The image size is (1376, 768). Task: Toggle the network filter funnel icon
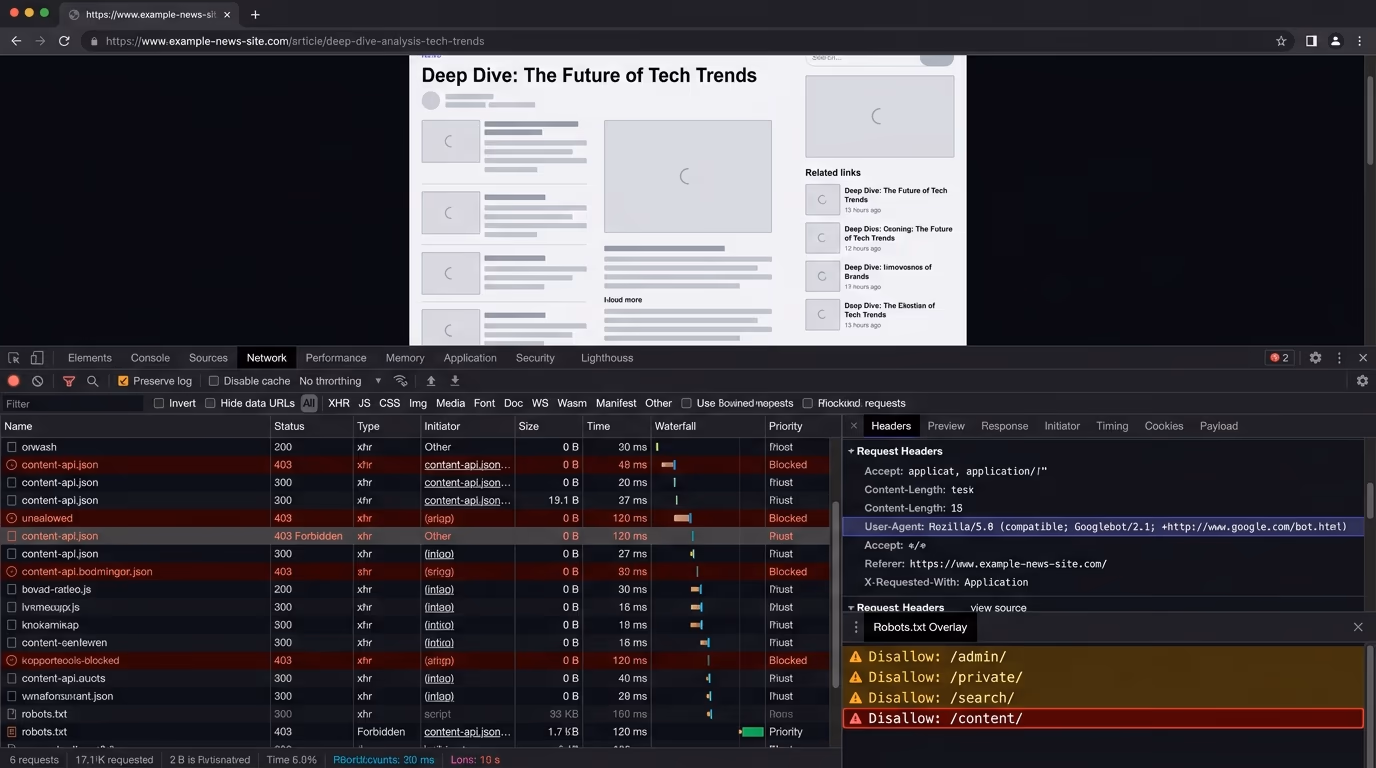tap(69, 381)
